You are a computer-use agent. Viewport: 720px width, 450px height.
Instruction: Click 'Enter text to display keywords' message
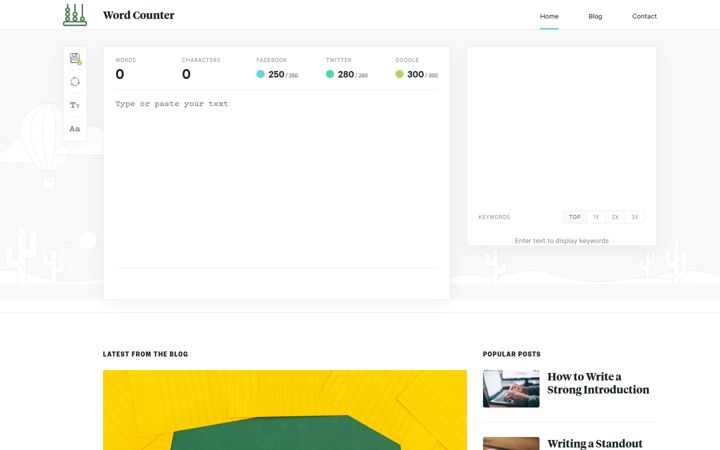coord(562,241)
